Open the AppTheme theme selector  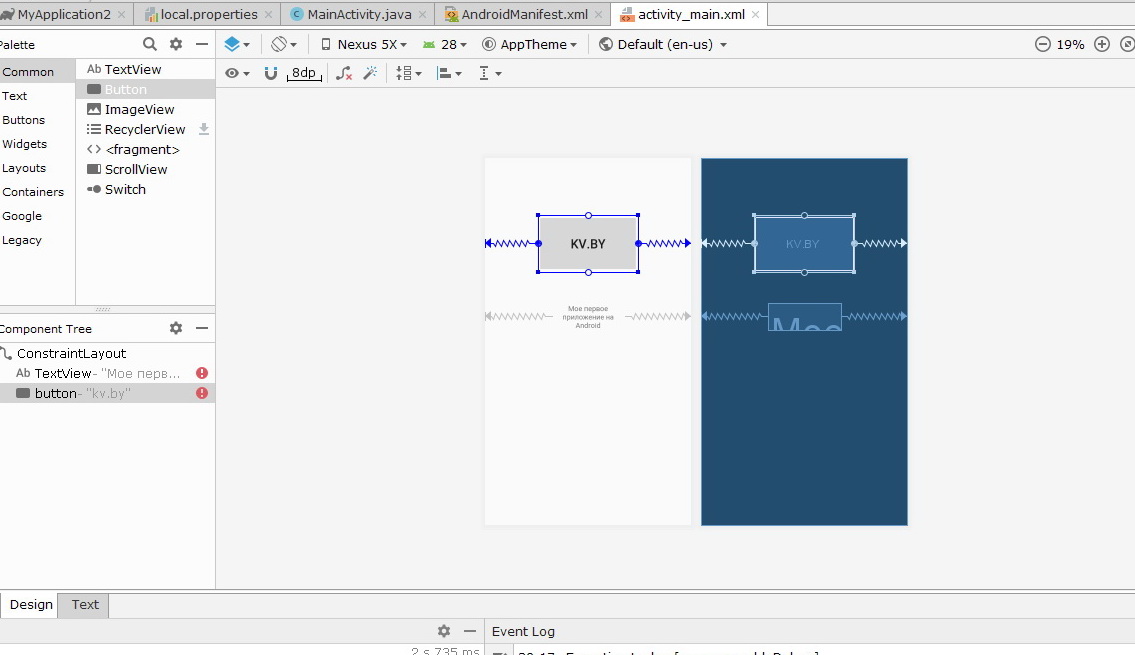[530, 44]
